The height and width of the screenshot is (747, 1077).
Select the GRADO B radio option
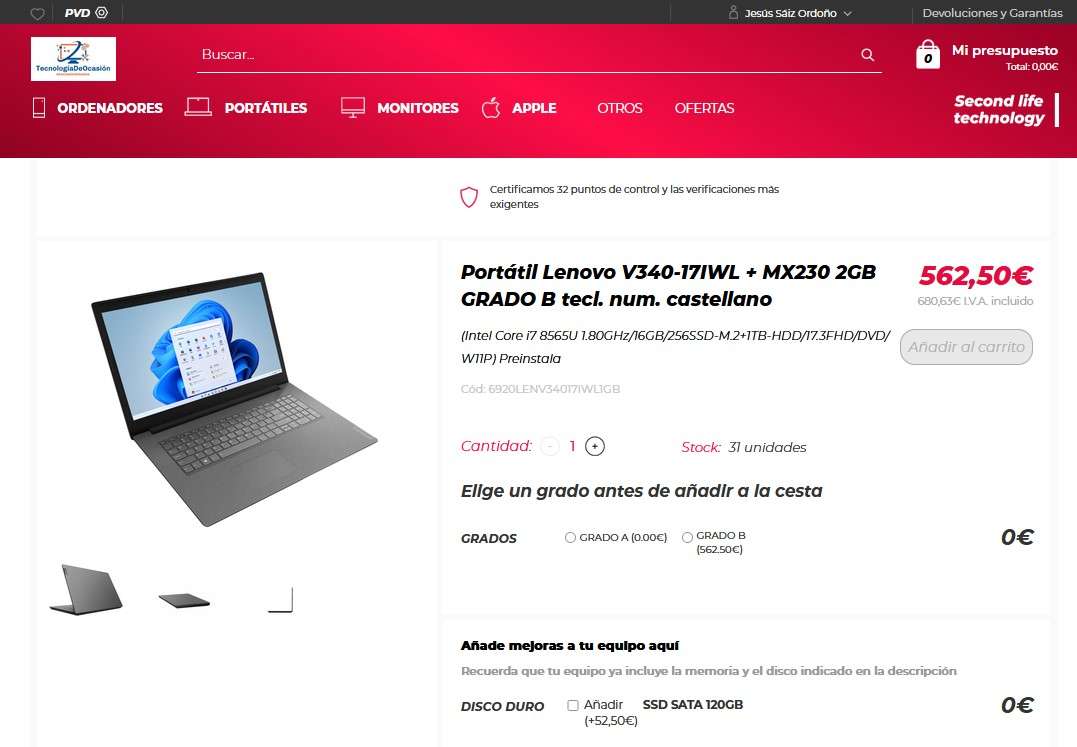(687, 538)
